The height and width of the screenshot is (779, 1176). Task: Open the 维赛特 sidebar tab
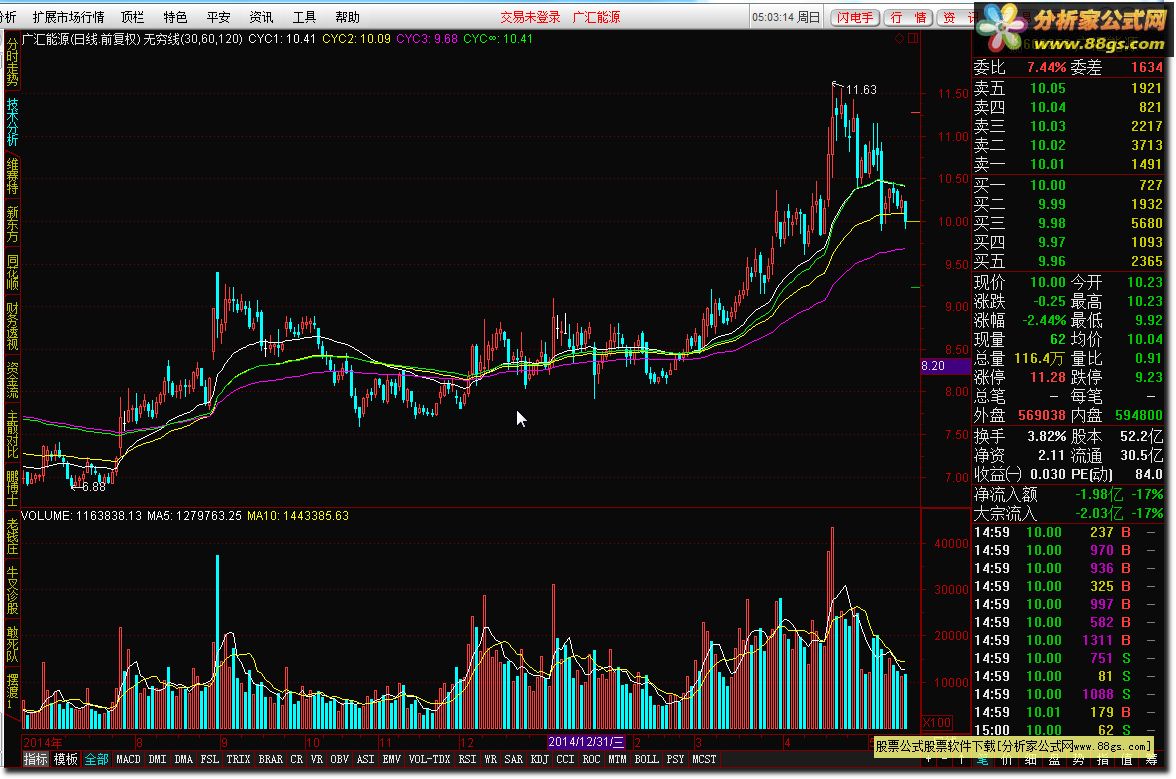[12, 175]
